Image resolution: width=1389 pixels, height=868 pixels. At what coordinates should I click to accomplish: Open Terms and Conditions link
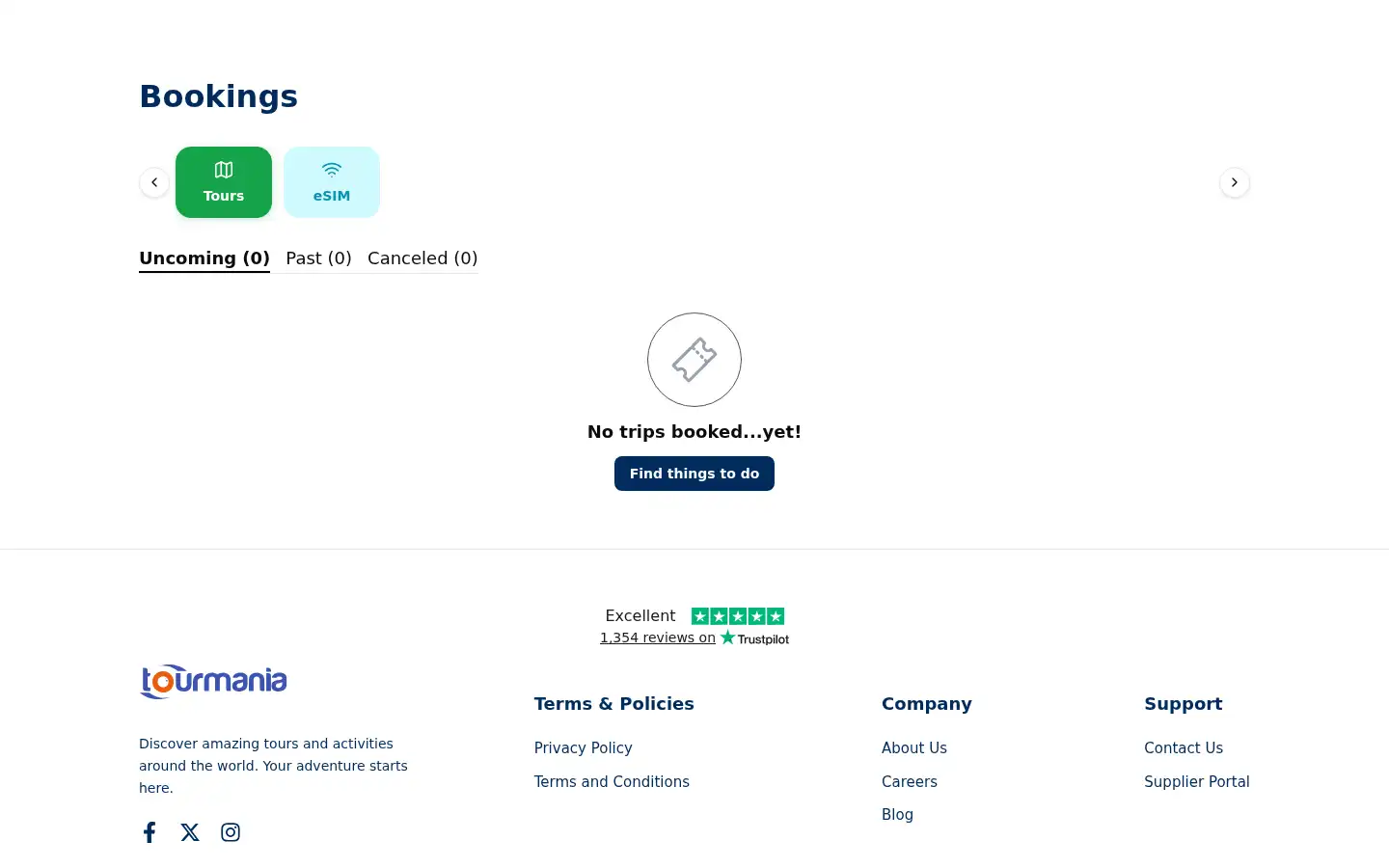tap(612, 782)
